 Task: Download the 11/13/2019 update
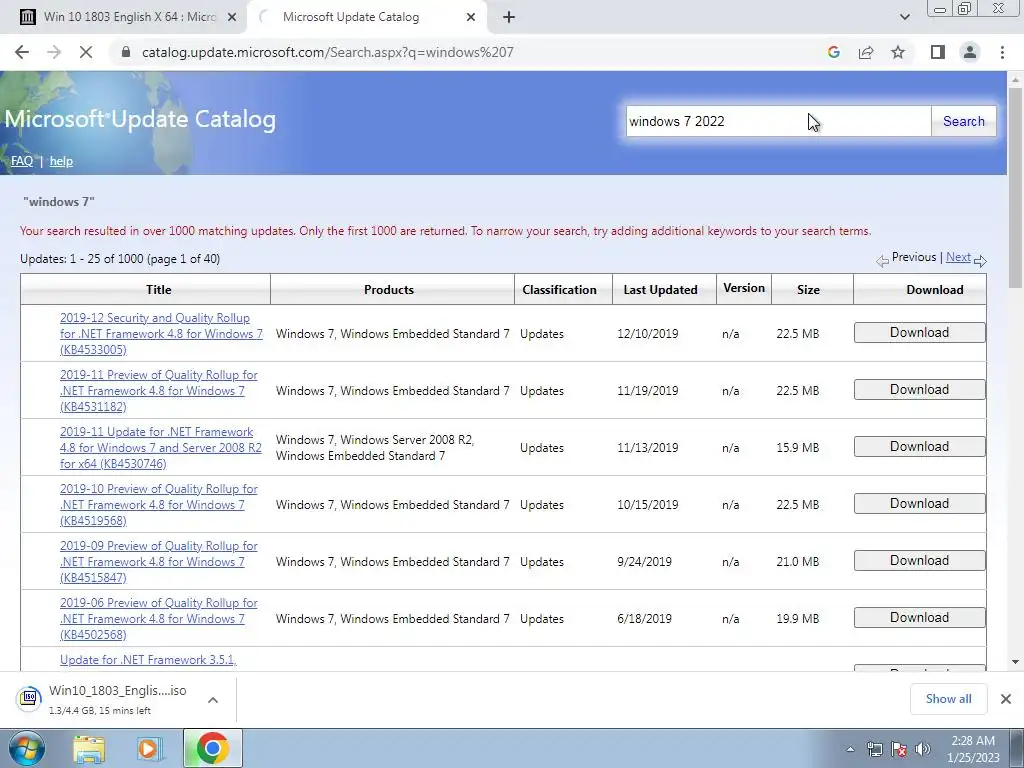coord(920,447)
